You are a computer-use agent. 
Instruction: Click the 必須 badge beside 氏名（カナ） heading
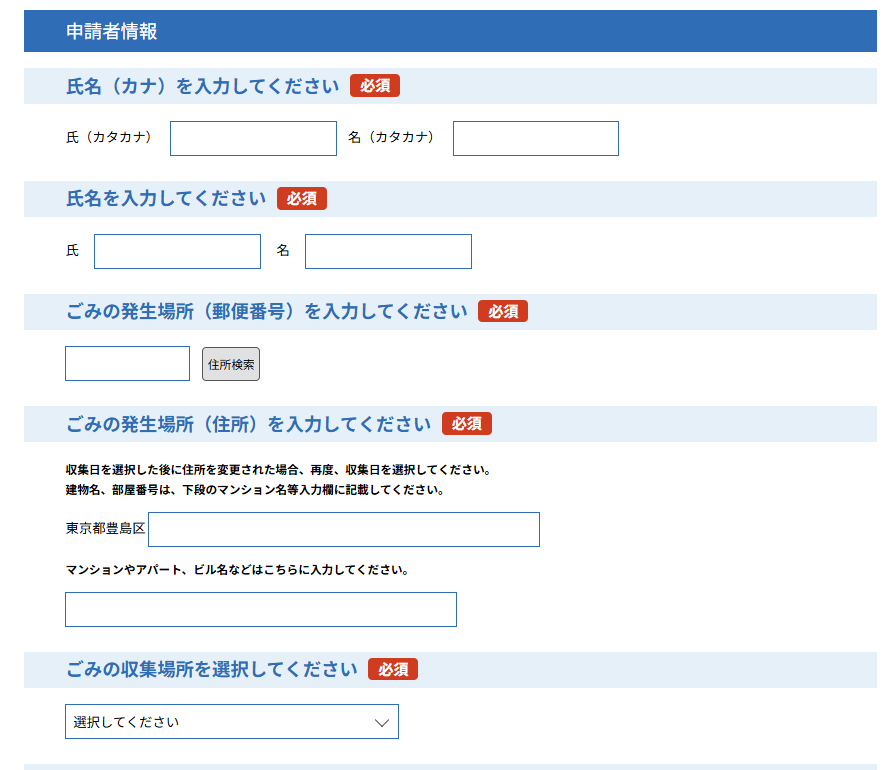pyautogui.click(x=375, y=87)
